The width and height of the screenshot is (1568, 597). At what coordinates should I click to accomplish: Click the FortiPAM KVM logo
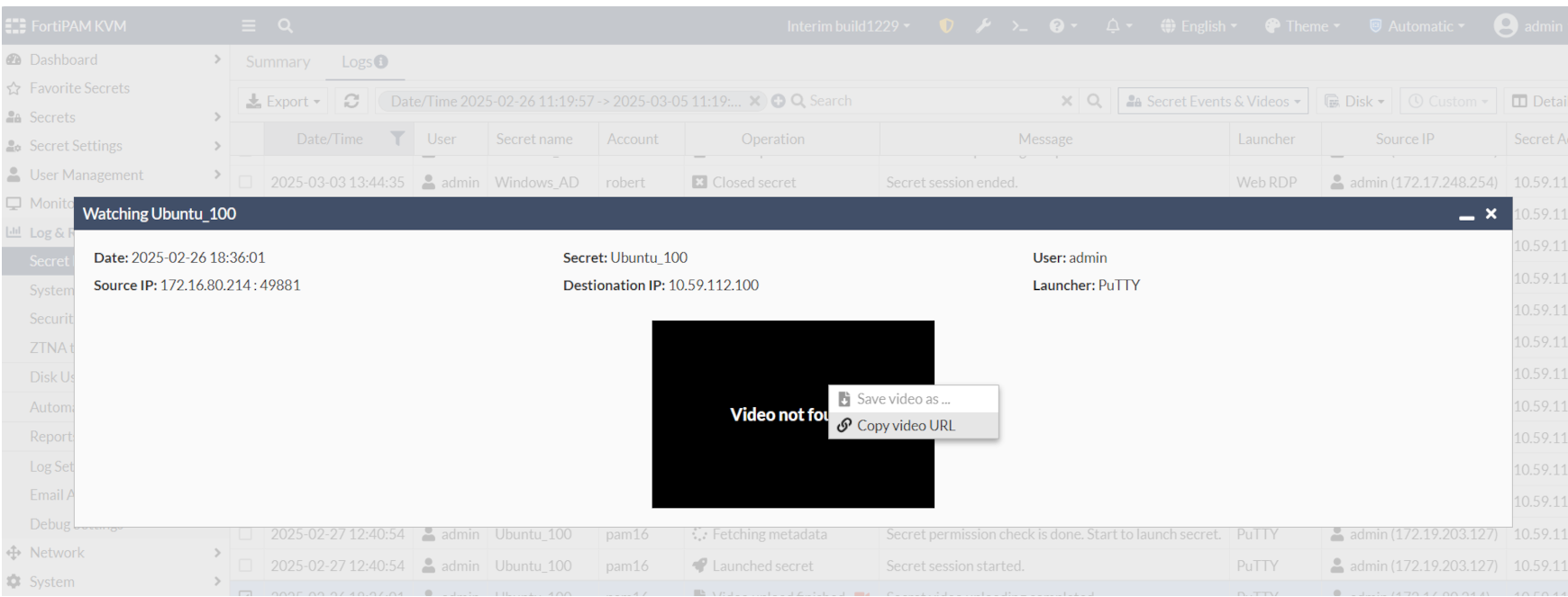(65, 26)
